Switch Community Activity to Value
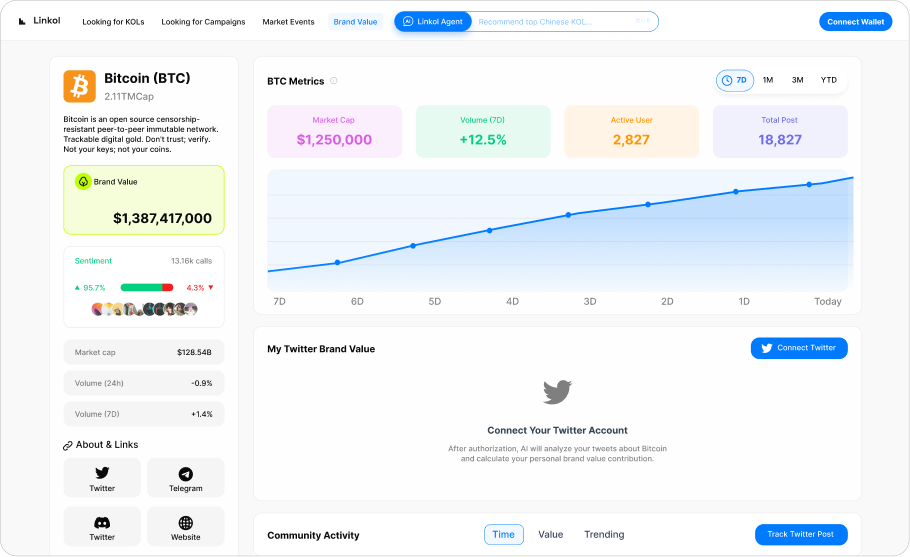910x557 pixels. (551, 534)
